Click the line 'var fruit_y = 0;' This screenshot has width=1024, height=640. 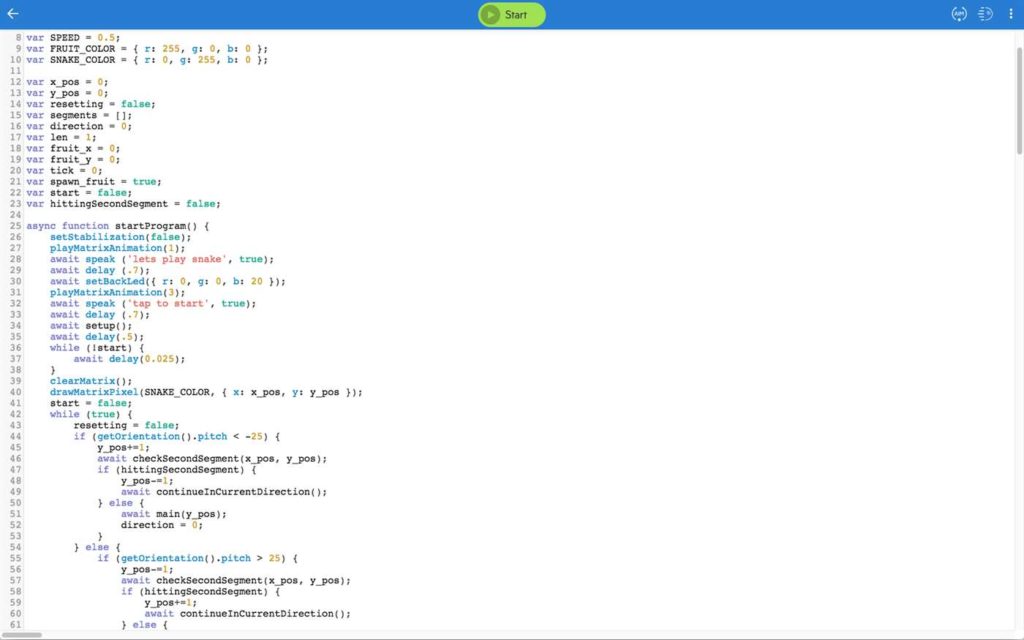tap(73, 160)
